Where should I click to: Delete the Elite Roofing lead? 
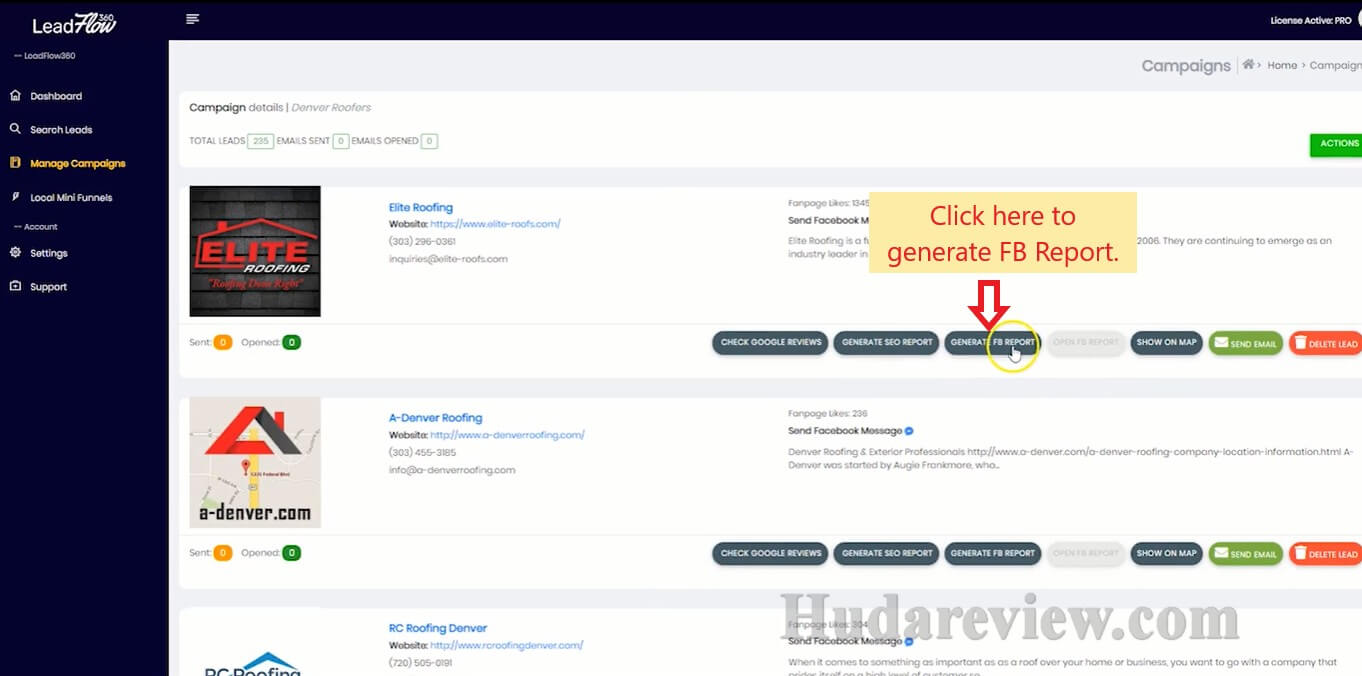tap(1325, 343)
